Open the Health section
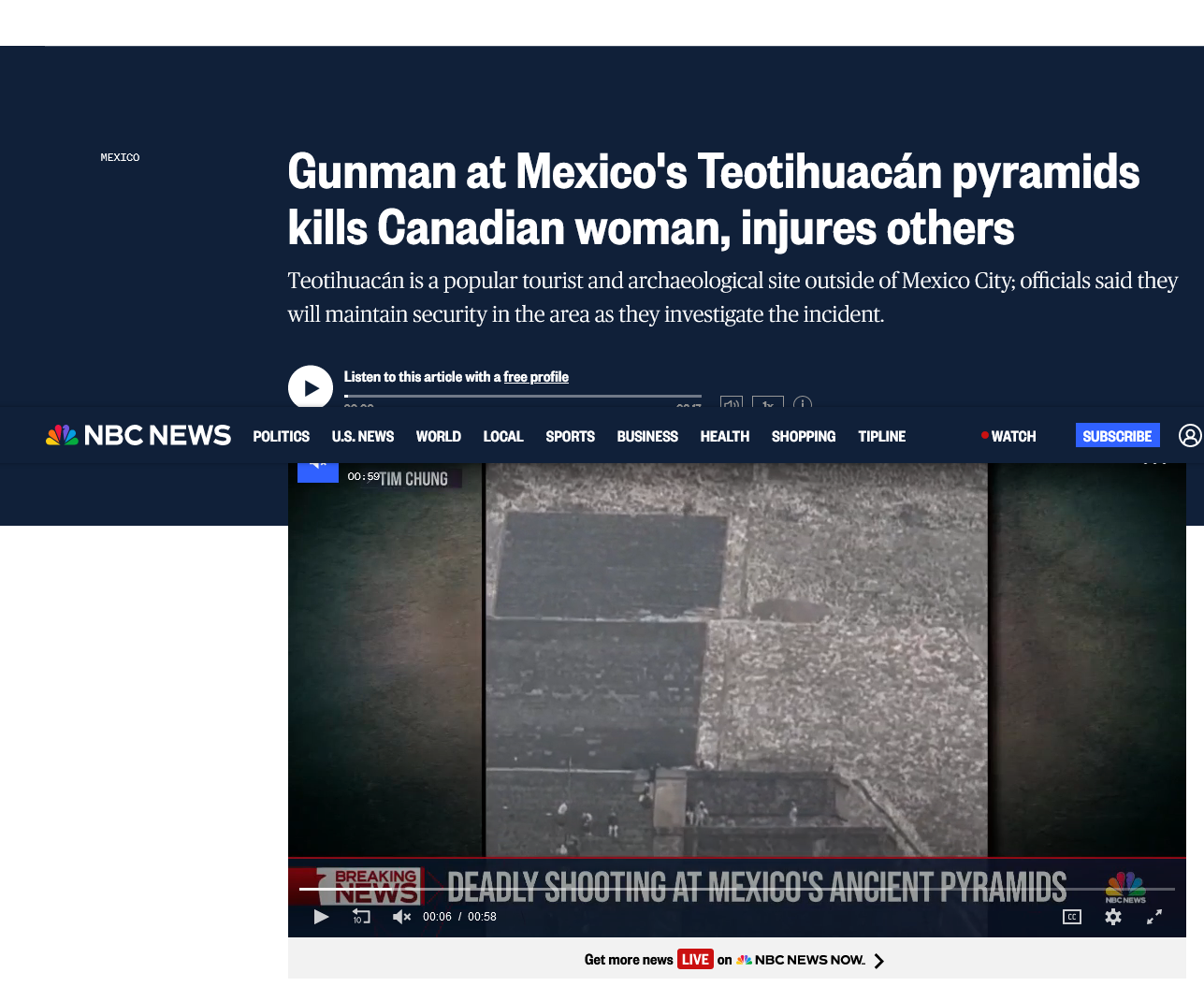Image resolution: width=1204 pixels, height=1001 pixels. (725, 437)
